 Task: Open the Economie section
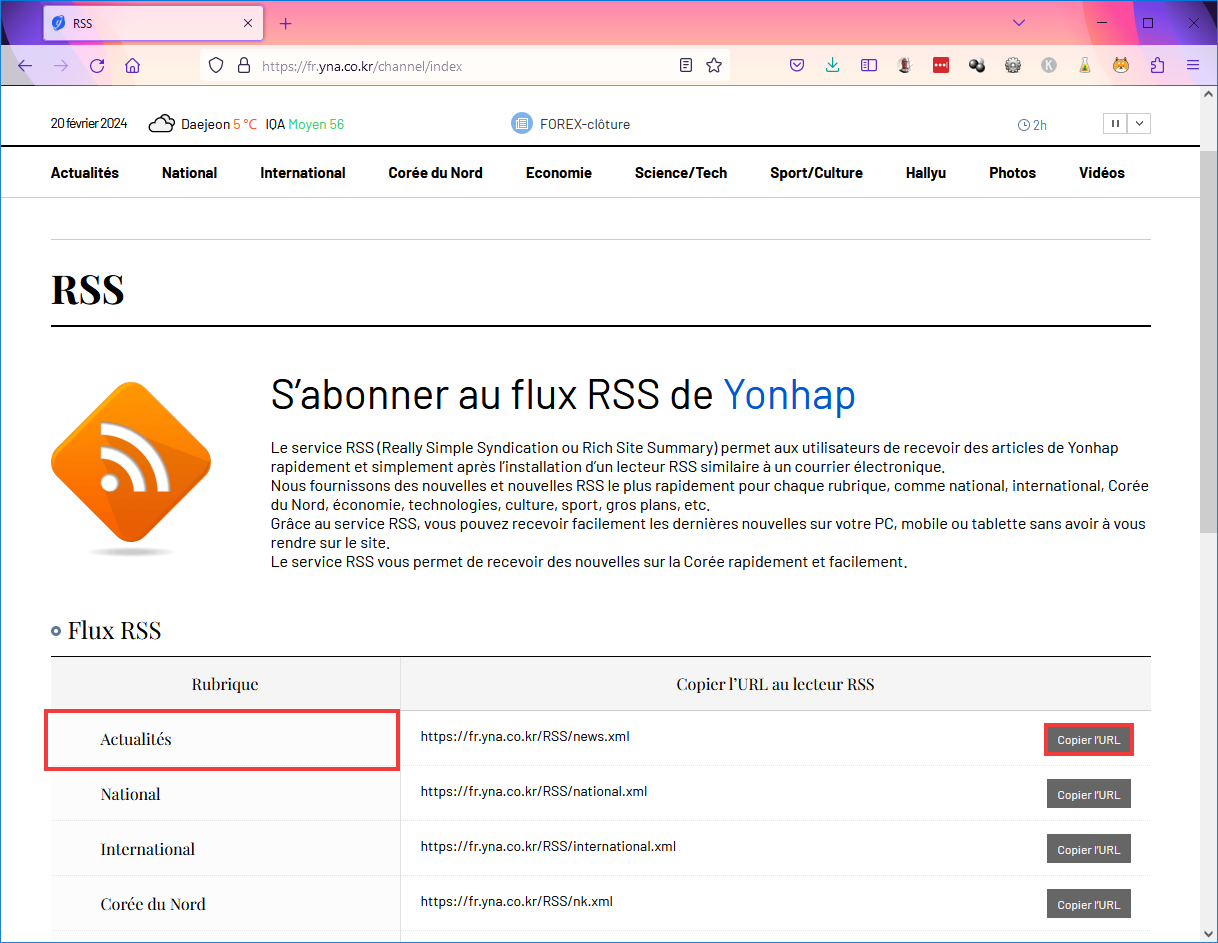click(x=559, y=173)
